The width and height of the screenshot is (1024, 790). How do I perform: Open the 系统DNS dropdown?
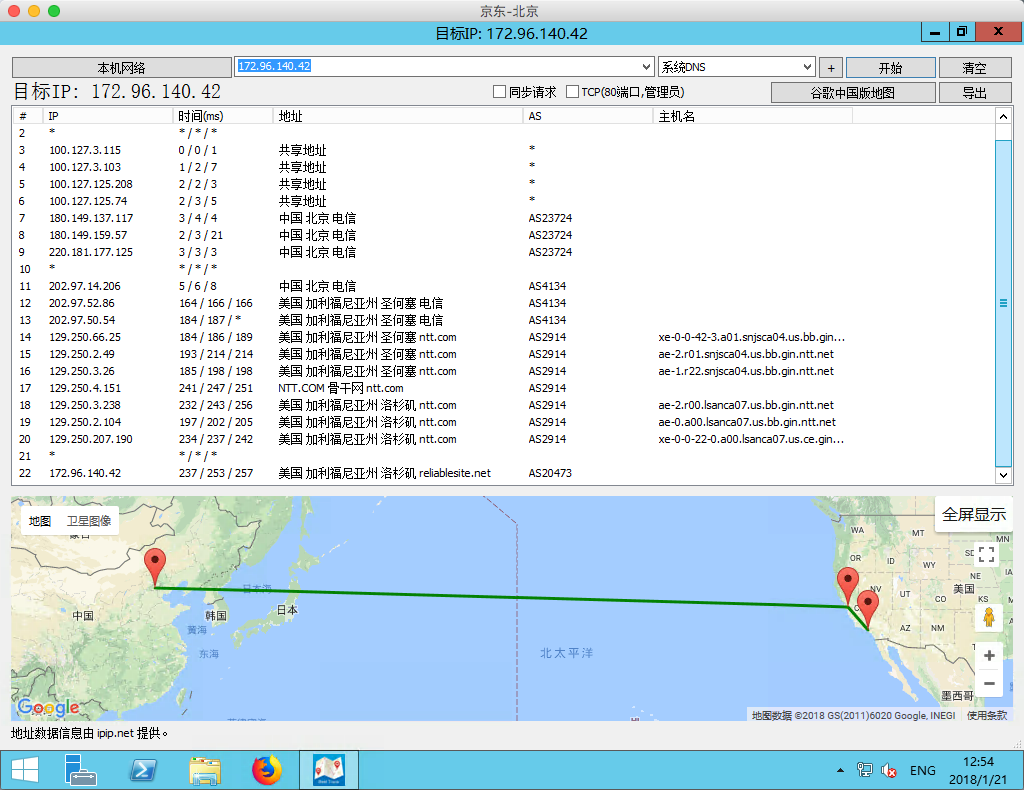pyautogui.click(x=737, y=67)
